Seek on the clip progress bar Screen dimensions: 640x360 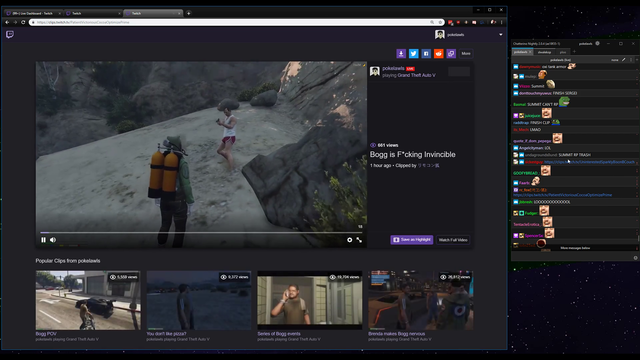[201, 233]
